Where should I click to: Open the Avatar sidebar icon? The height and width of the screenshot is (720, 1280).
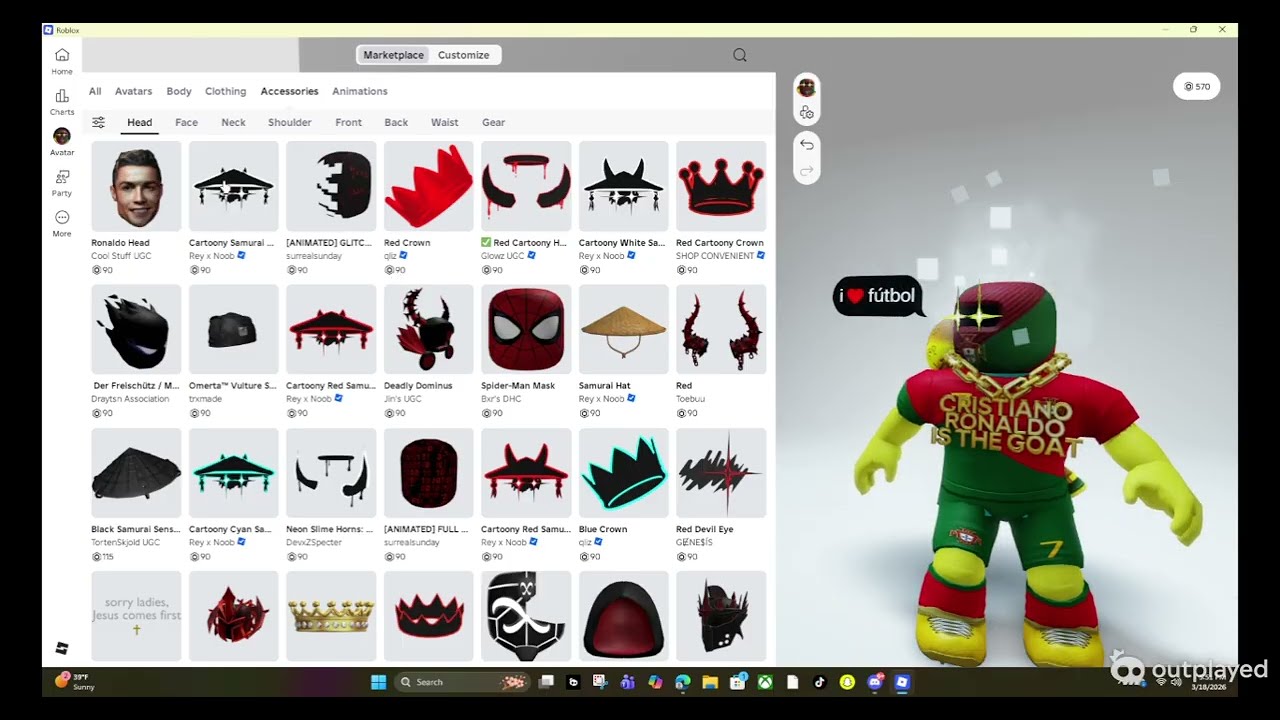coord(62,136)
